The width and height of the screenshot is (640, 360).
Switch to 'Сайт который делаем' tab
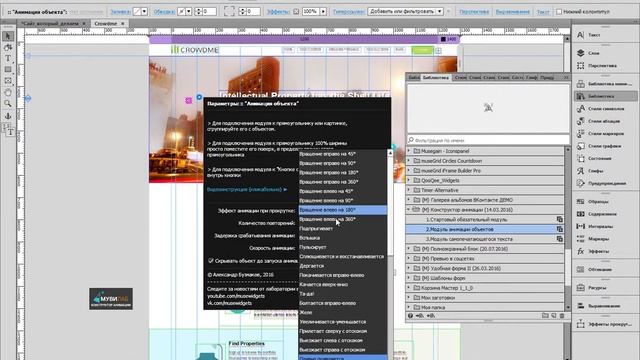coord(53,24)
